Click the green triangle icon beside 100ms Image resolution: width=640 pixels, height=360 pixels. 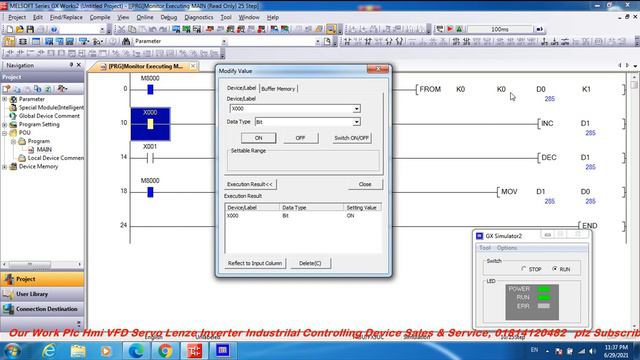460,29
